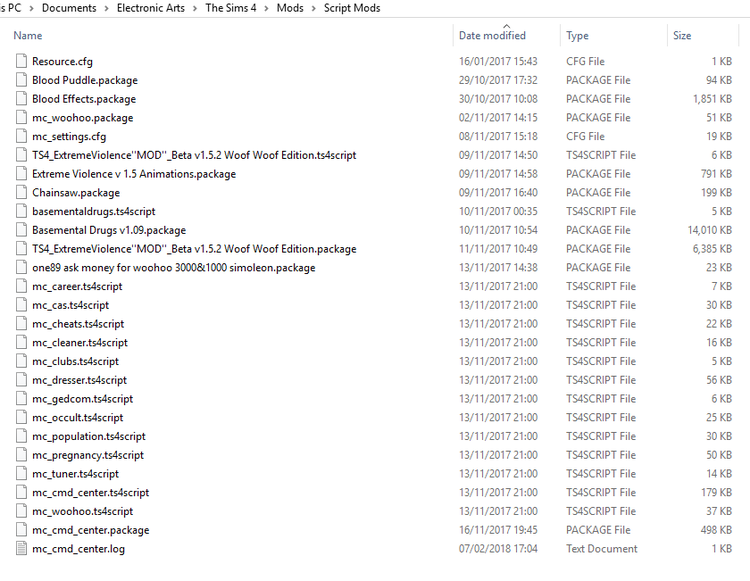Click the file icon beside mc_pregnancy.ts4script
This screenshot has width=750, height=581.
[21, 455]
